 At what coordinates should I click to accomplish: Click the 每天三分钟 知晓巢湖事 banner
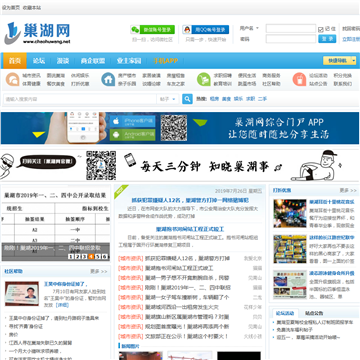(x=180, y=165)
